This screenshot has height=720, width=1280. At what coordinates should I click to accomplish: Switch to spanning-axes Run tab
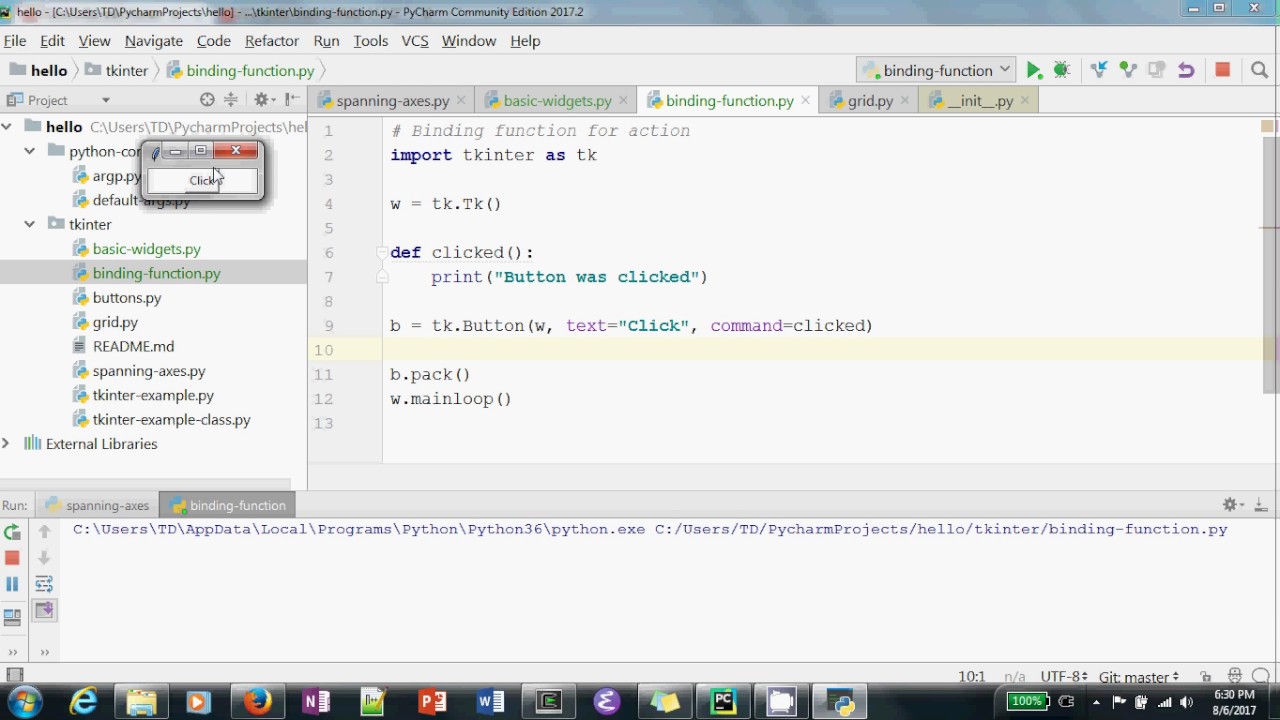click(x=96, y=505)
